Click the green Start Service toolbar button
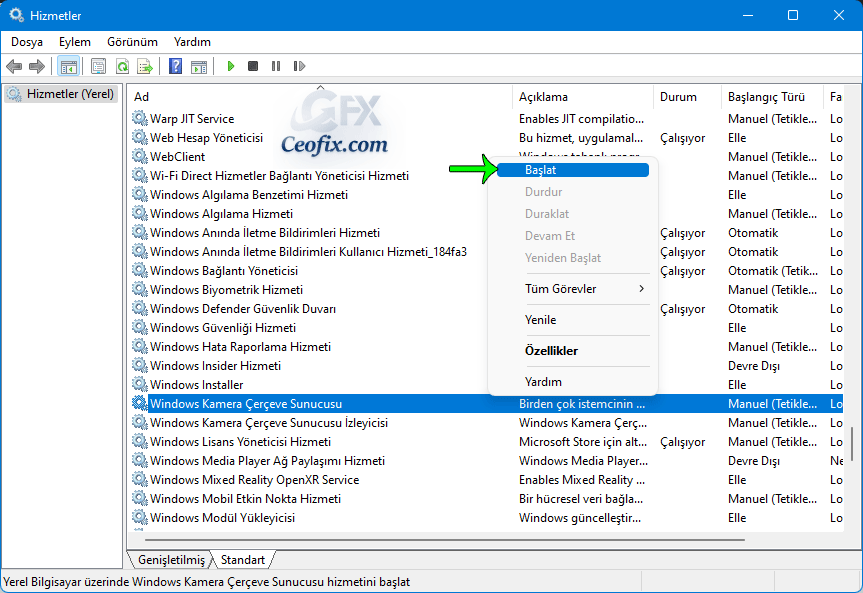This screenshot has width=863, height=593. 231,67
